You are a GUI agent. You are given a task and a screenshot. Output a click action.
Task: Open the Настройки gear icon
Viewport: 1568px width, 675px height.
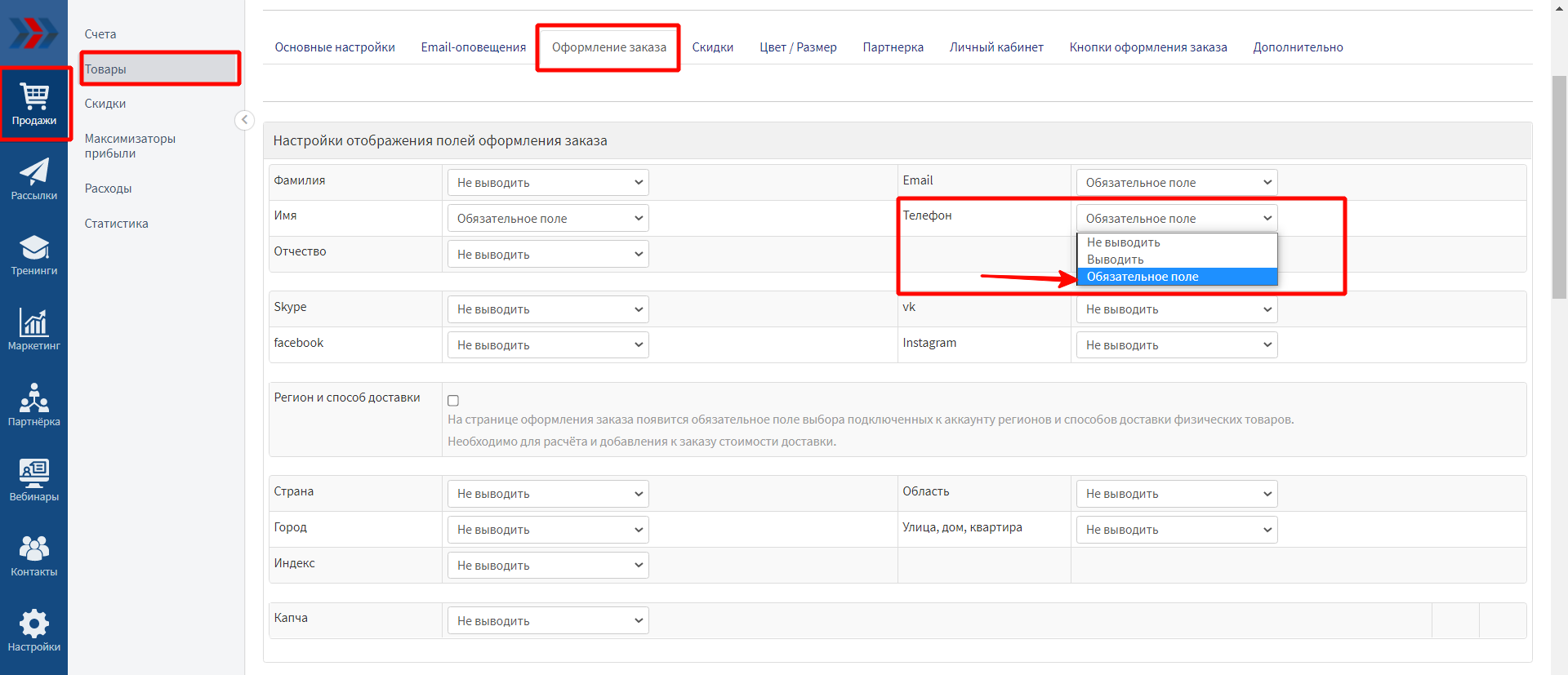pos(34,630)
